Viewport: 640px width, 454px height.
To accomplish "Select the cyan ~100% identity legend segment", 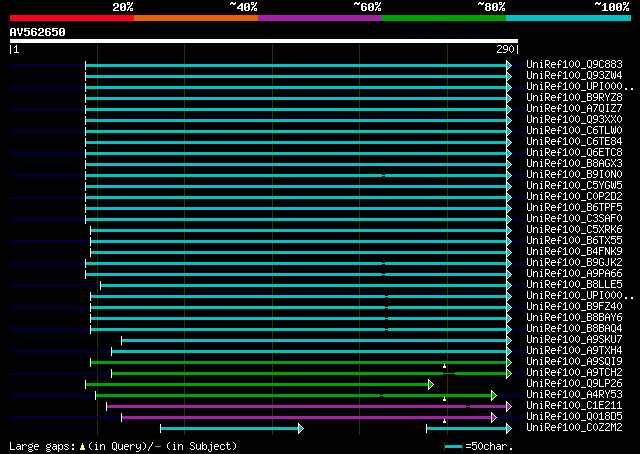I will pos(569,18).
